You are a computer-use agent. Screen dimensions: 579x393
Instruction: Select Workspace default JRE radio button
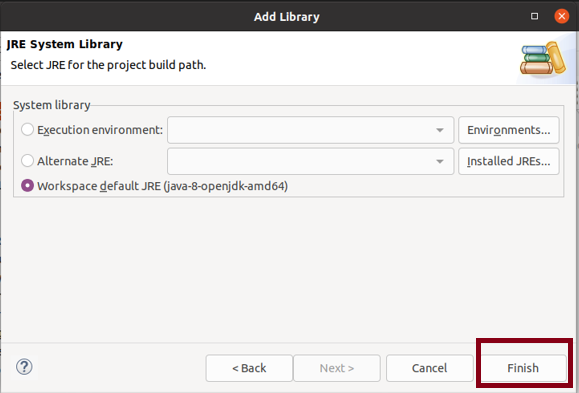(x=27, y=186)
